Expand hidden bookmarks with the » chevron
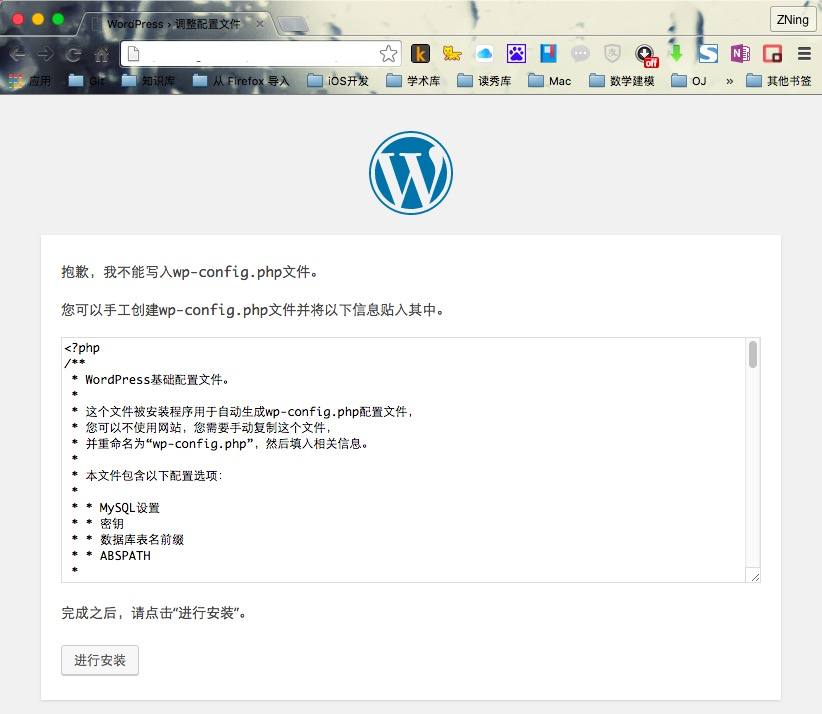The image size is (822, 714). point(729,81)
